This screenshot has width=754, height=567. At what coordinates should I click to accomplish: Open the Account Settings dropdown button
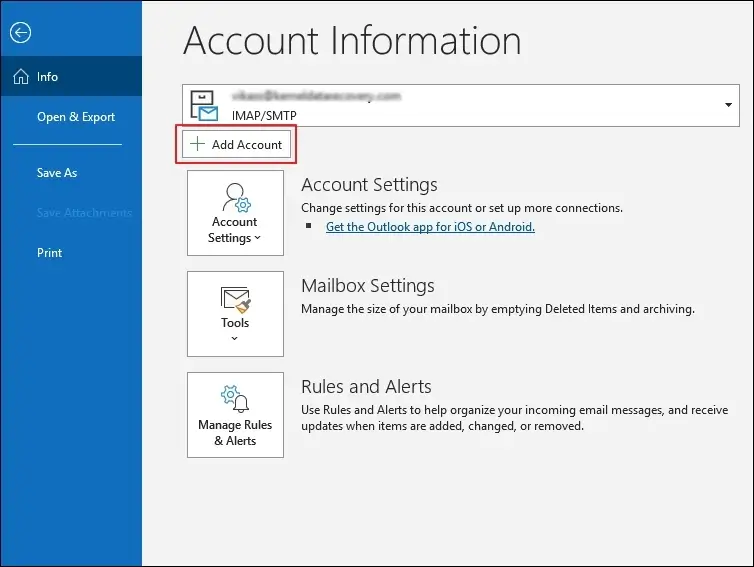(235, 213)
